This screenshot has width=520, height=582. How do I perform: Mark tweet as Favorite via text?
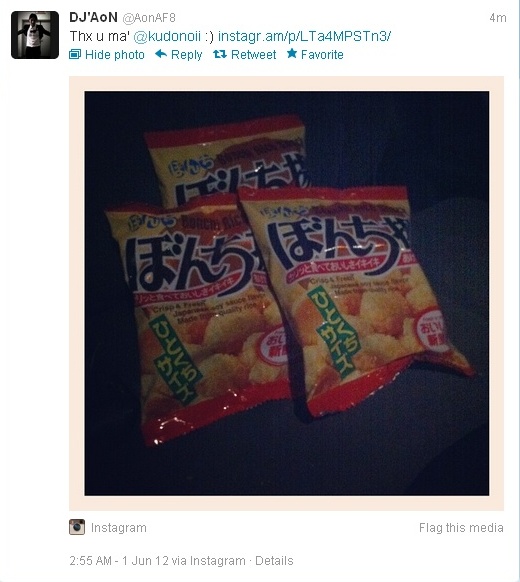[322, 55]
